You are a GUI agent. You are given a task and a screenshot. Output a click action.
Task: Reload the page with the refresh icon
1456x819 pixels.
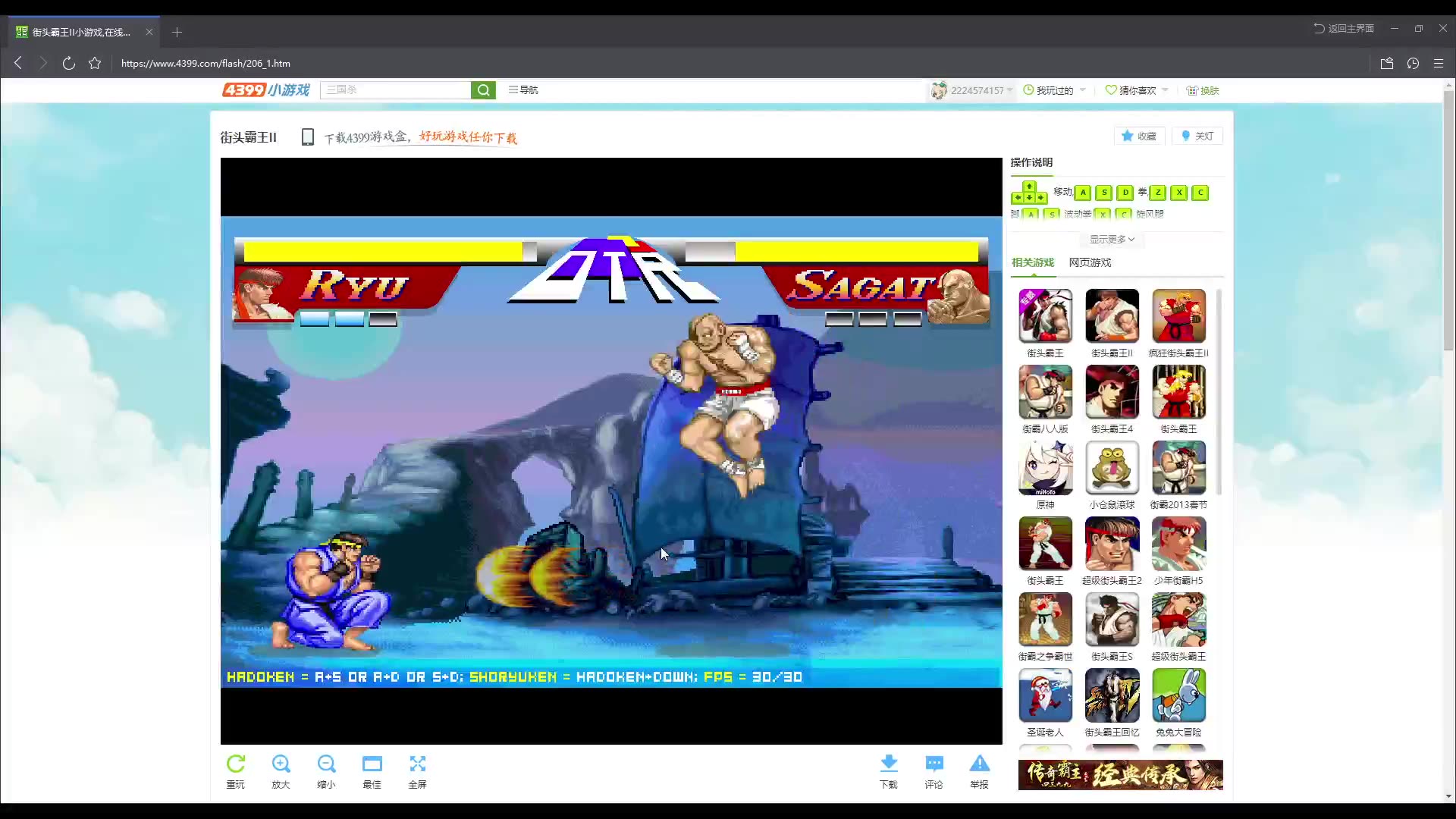coord(68,63)
